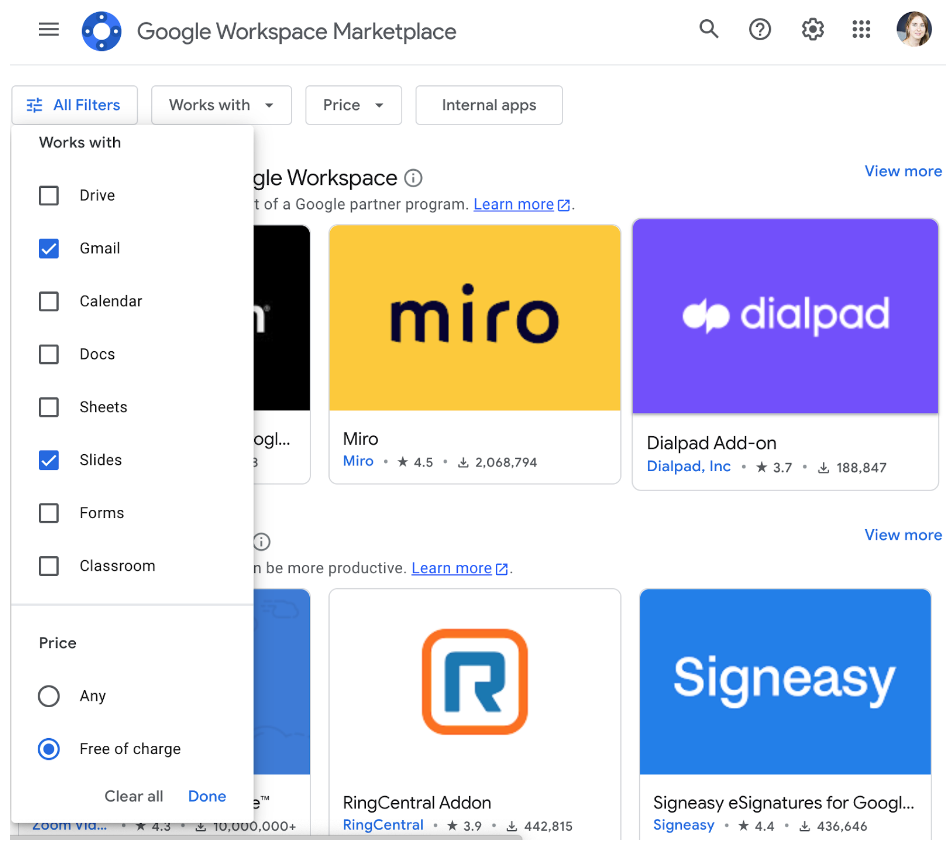Open the RingCentral logo thumbnail

pyautogui.click(x=475, y=682)
